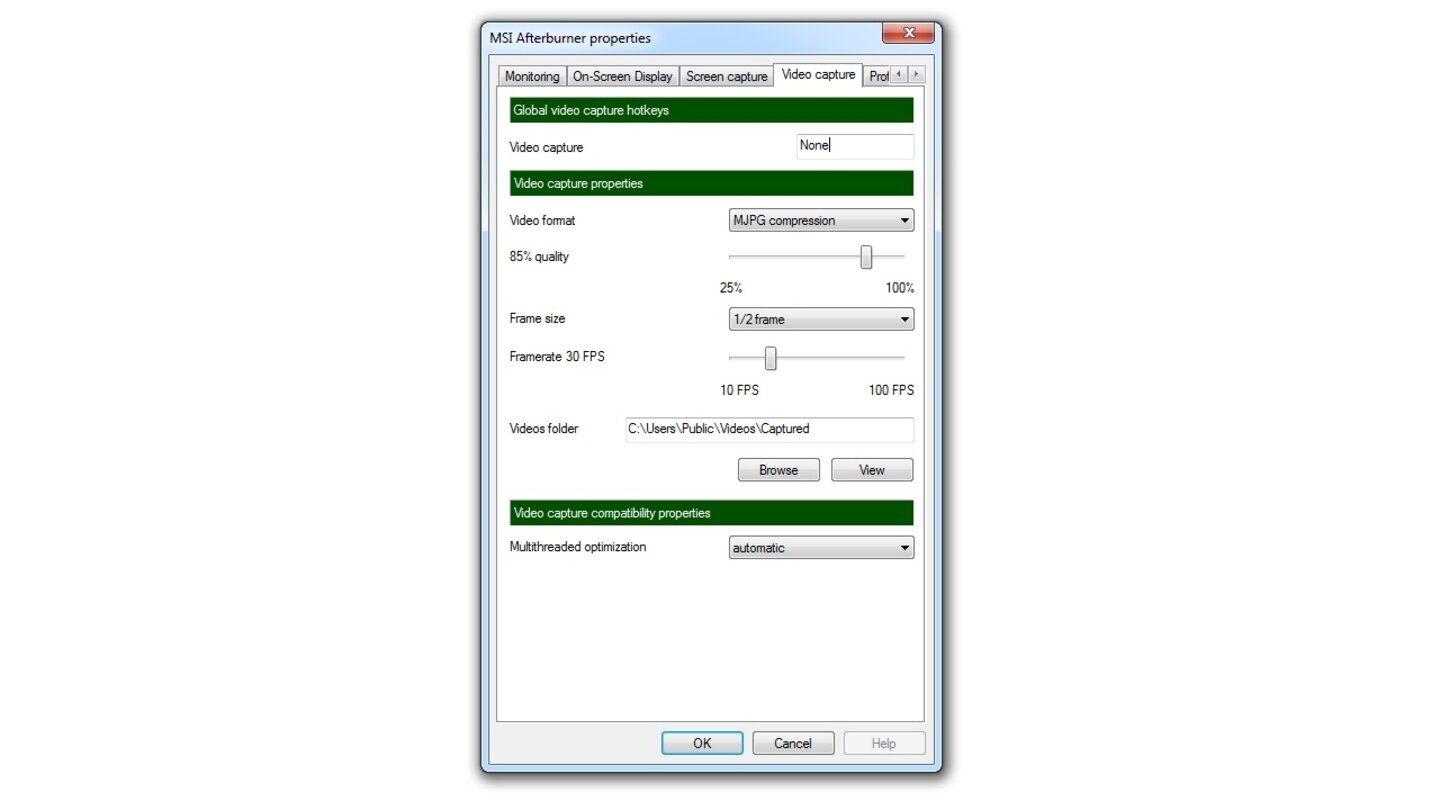
Task: Click the 10 FPS minimum label
Action: click(739, 390)
